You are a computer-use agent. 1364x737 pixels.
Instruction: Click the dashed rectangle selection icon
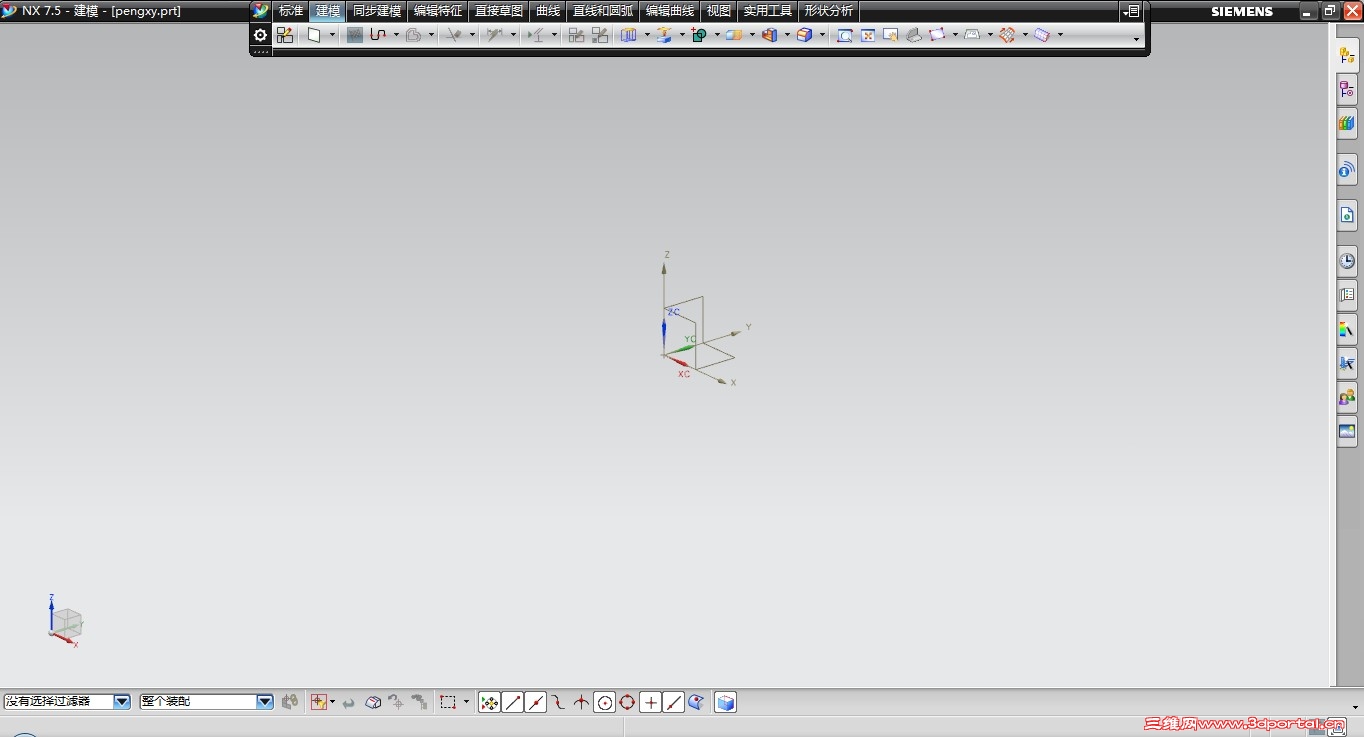[448, 702]
